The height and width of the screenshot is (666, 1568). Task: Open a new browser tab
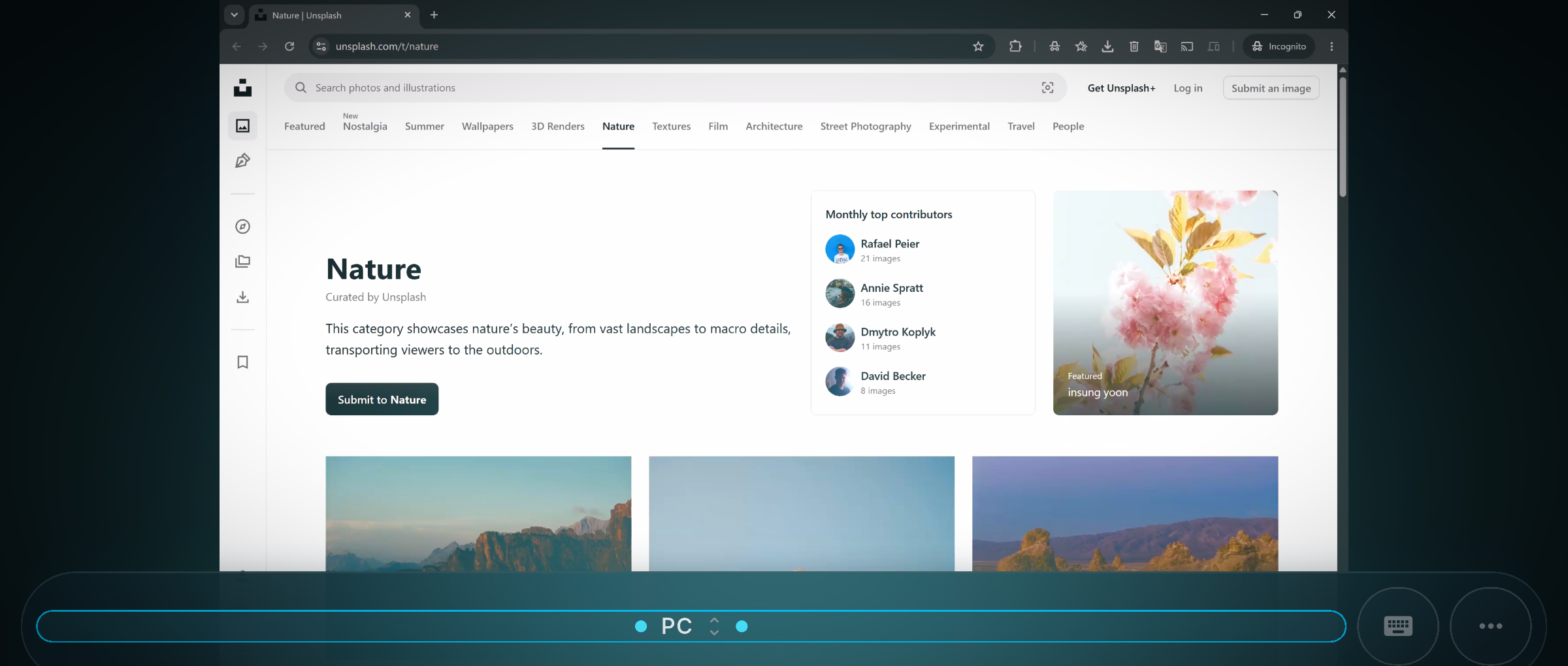[x=434, y=15]
